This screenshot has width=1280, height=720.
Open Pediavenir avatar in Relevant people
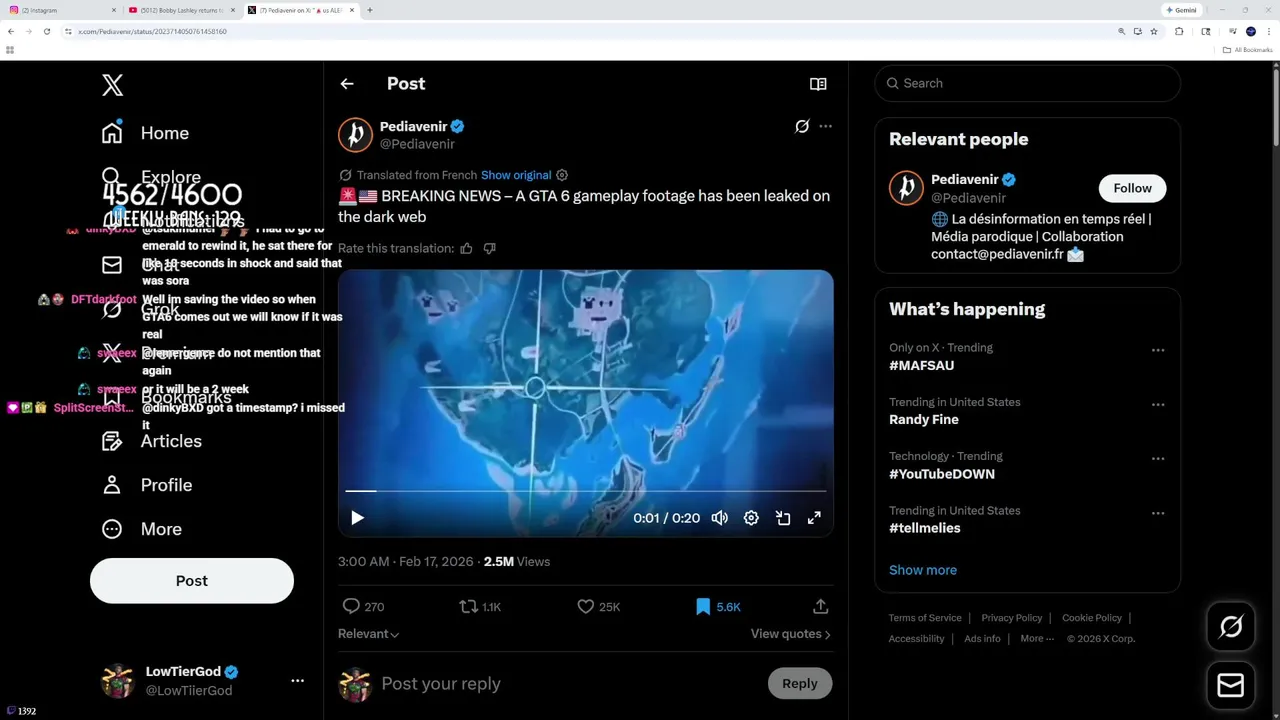tap(907, 188)
